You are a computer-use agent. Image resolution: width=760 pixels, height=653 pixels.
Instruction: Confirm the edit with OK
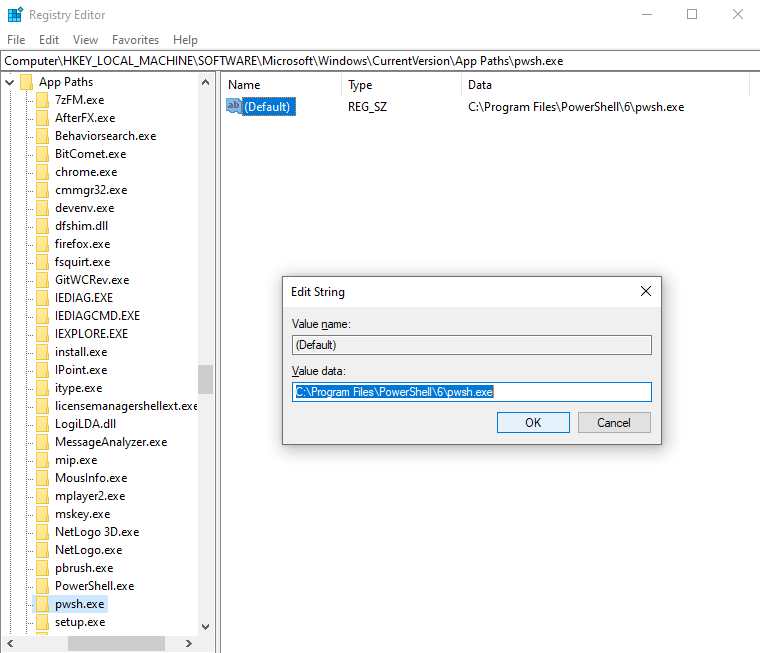[x=533, y=423]
